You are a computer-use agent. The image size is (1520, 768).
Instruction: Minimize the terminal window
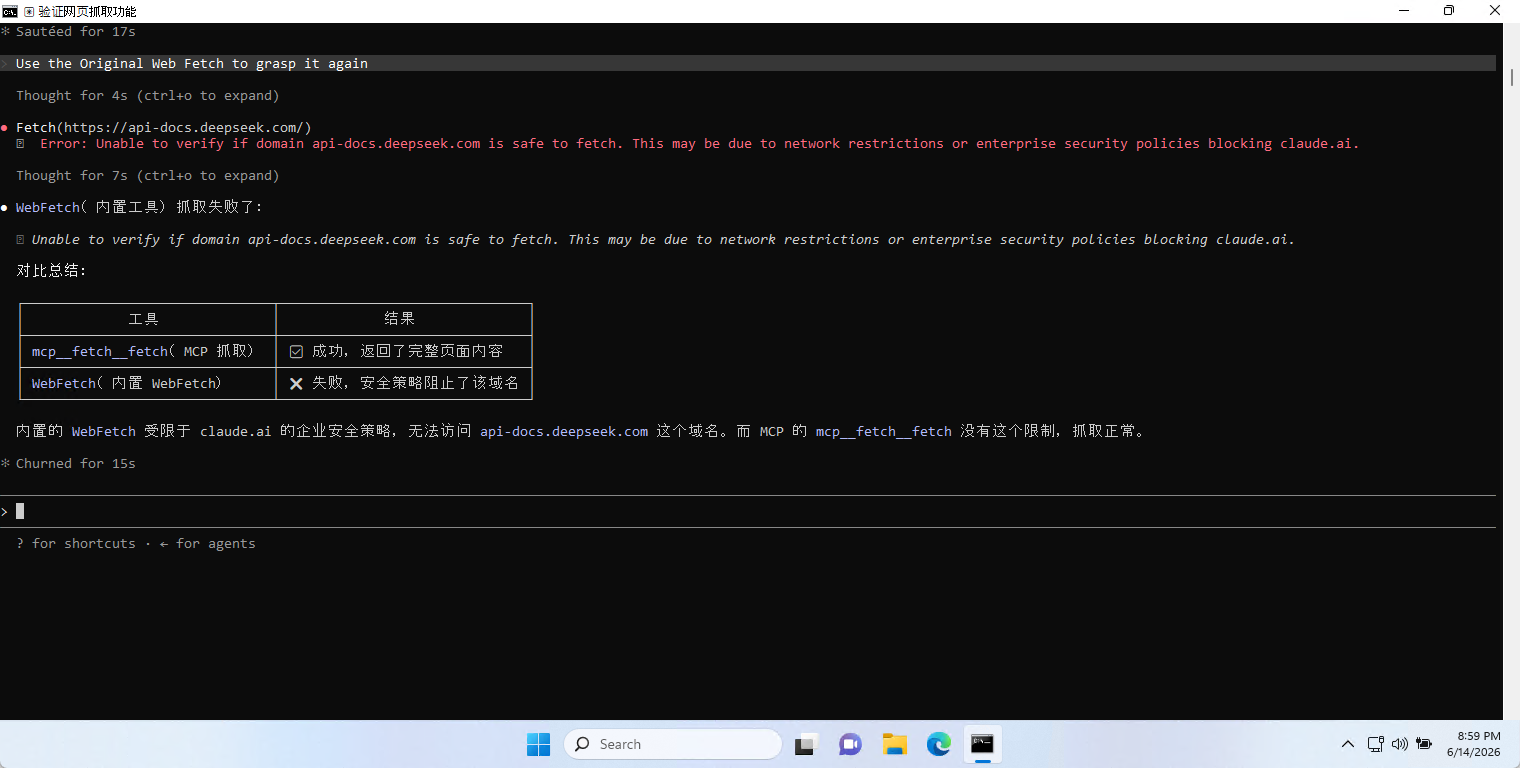pos(1403,11)
